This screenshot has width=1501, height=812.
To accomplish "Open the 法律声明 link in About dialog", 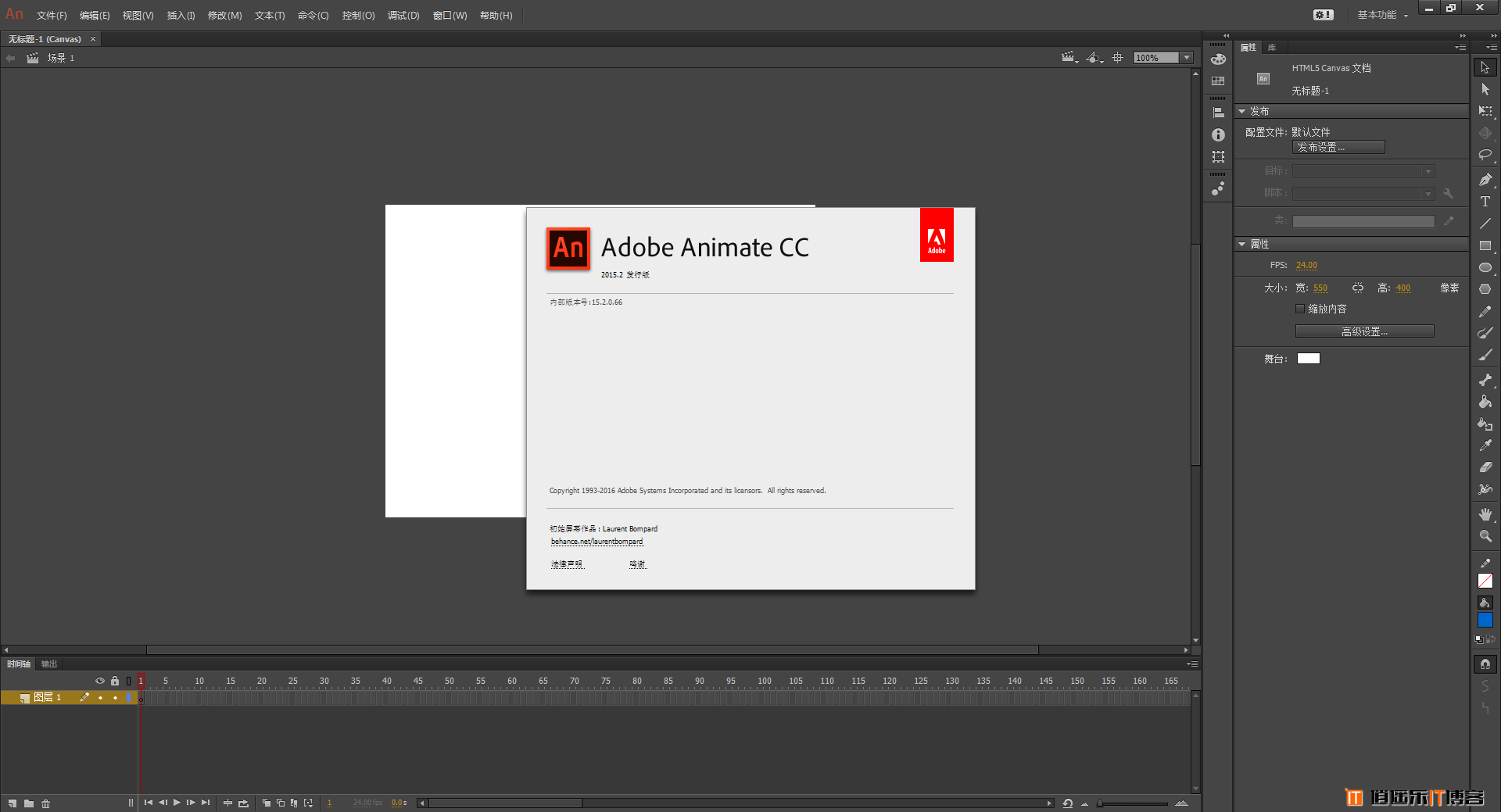I will (566, 564).
